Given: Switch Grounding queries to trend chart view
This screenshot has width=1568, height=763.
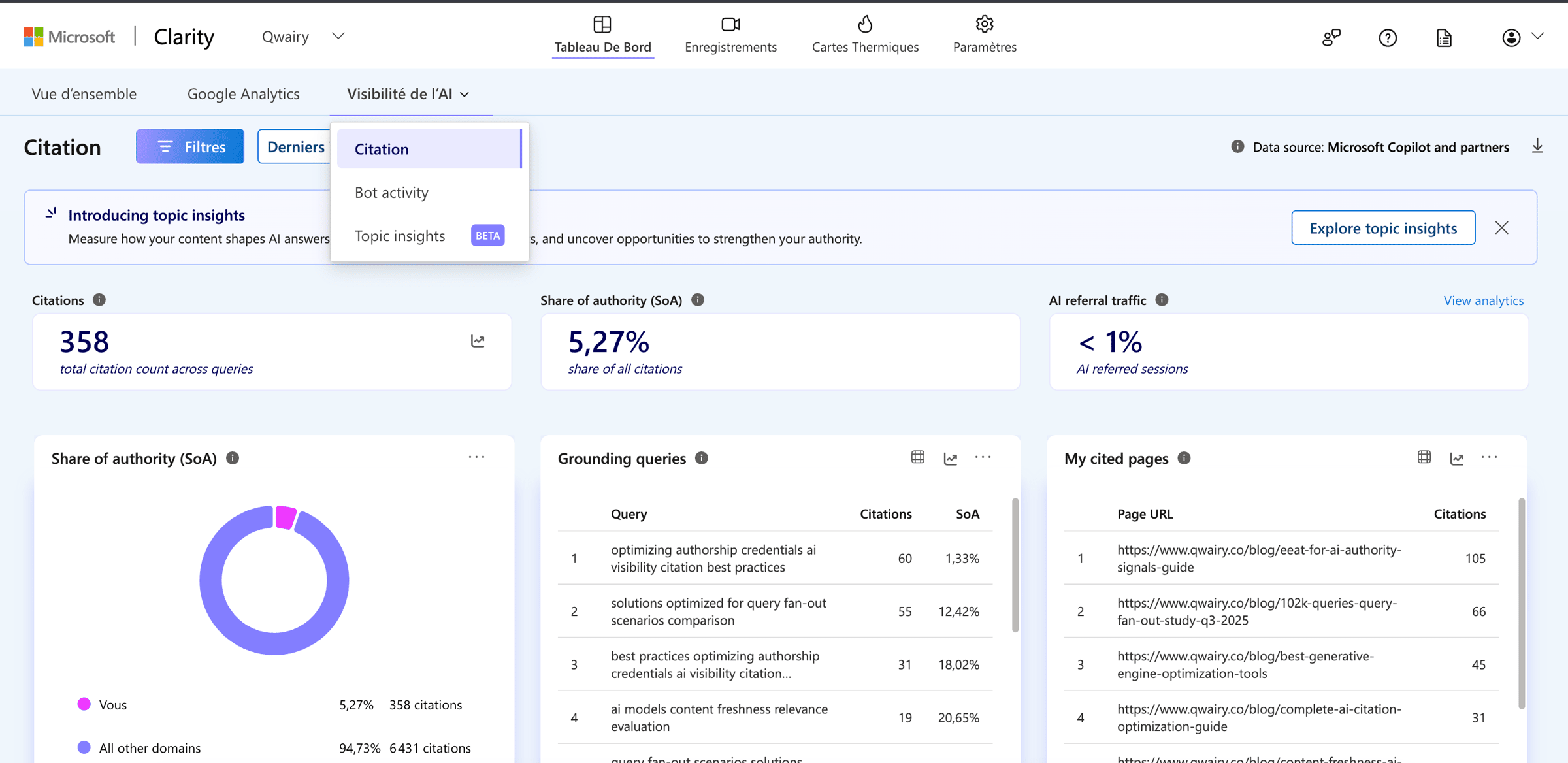Looking at the screenshot, I should (x=951, y=459).
